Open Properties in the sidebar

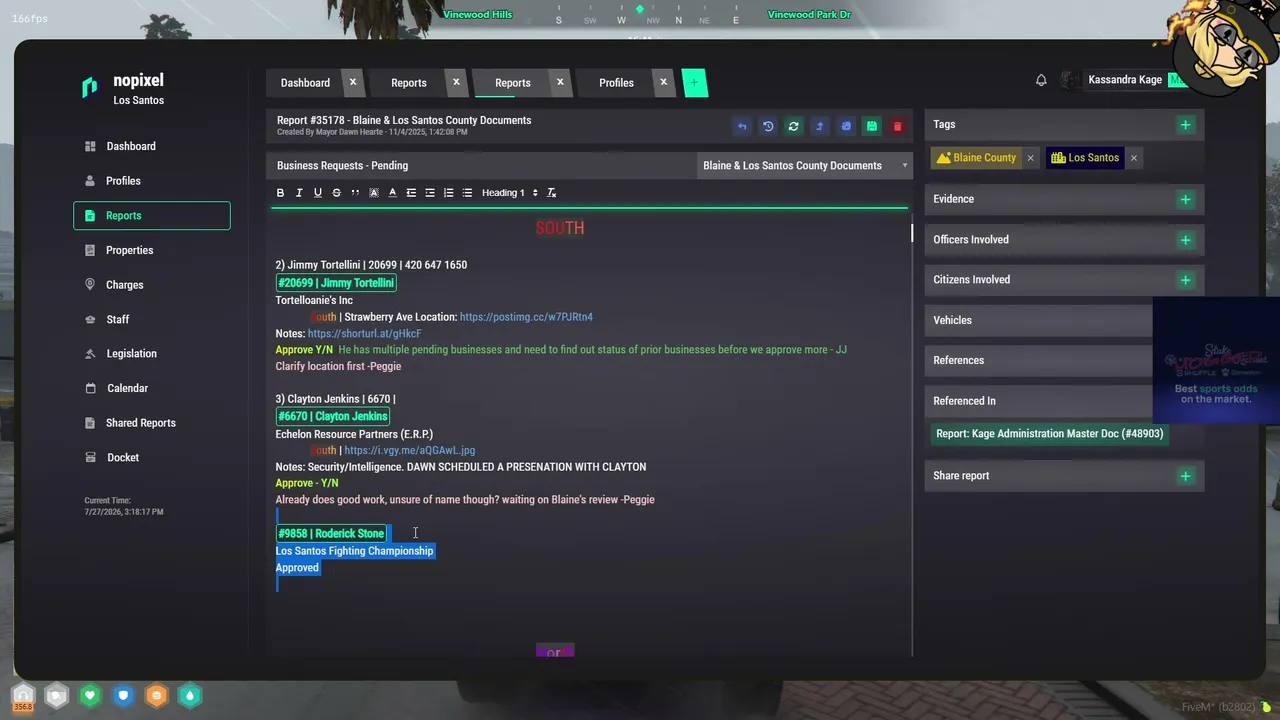coord(152,250)
